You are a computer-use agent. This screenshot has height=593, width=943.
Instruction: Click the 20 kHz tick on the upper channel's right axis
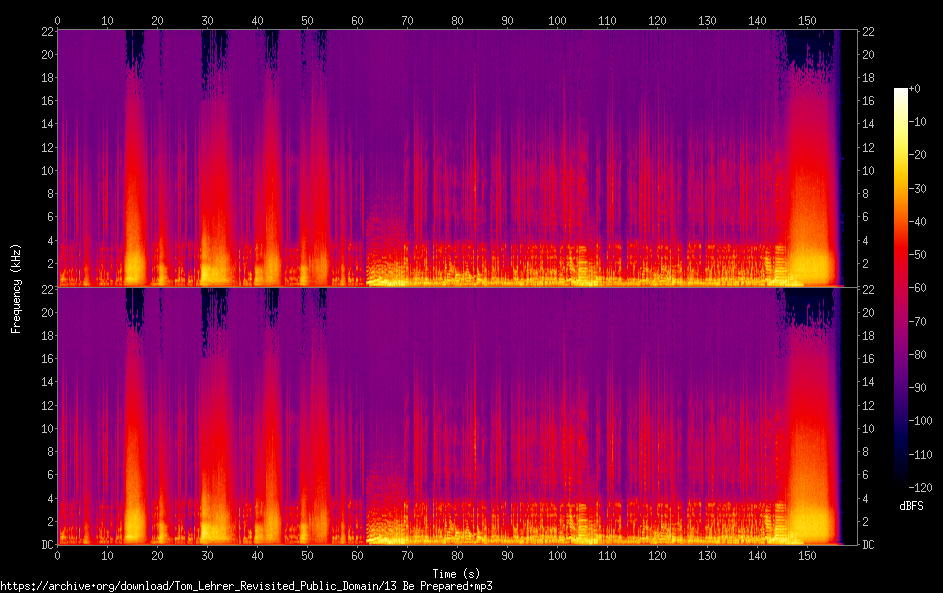pos(870,55)
